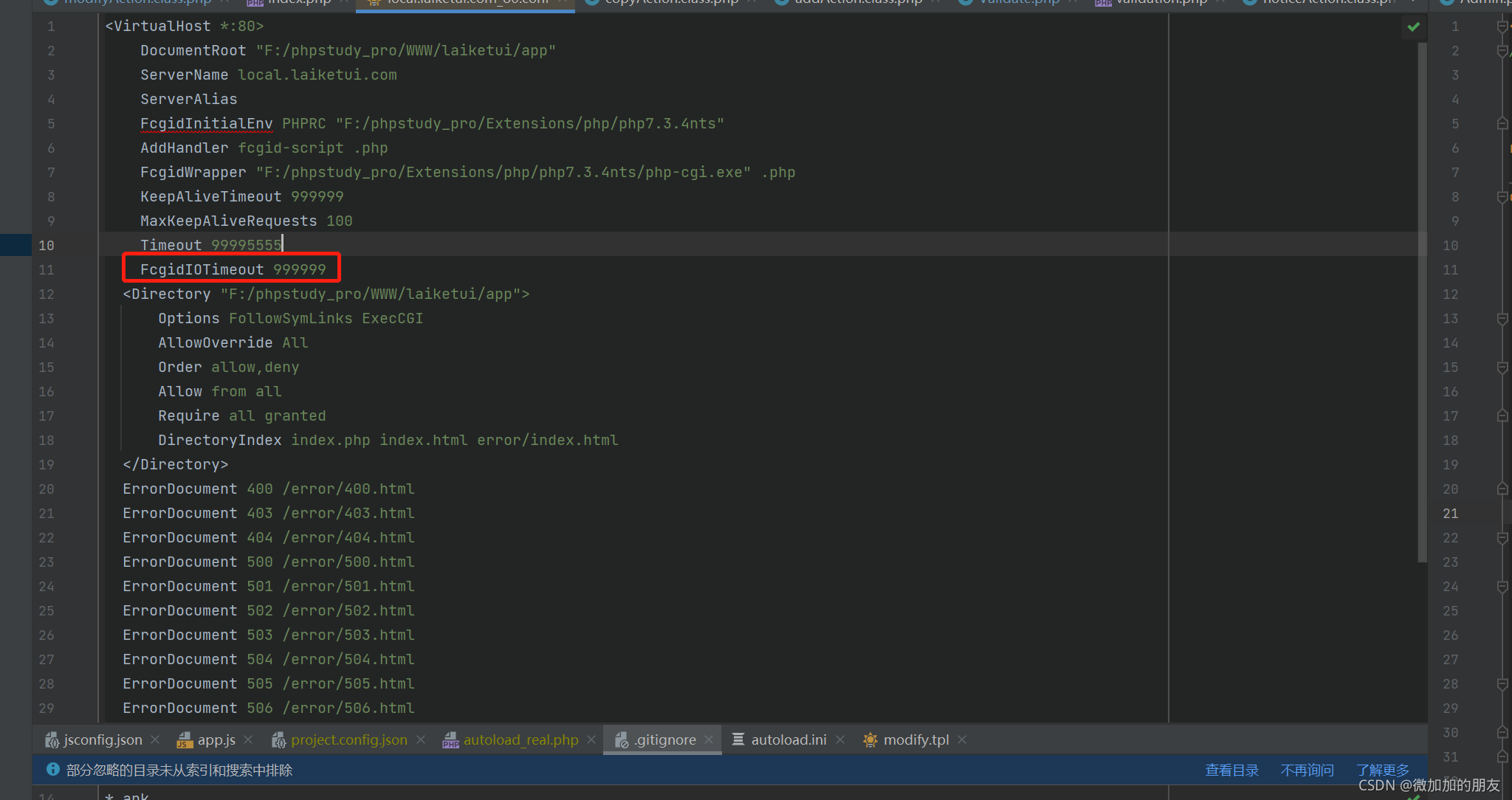The image size is (1512, 800).
Task: Click the autoload_real.php PHP file icon
Action: point(450,739)
